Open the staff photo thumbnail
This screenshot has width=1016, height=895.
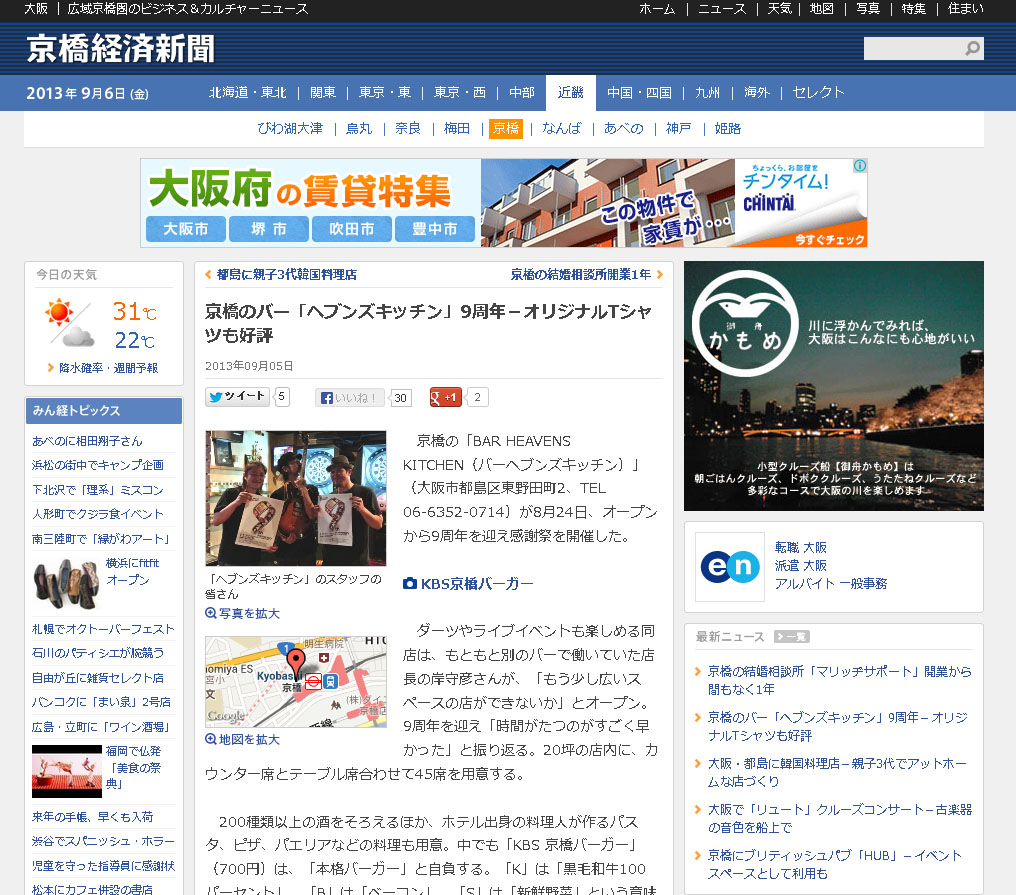(295, 498)
